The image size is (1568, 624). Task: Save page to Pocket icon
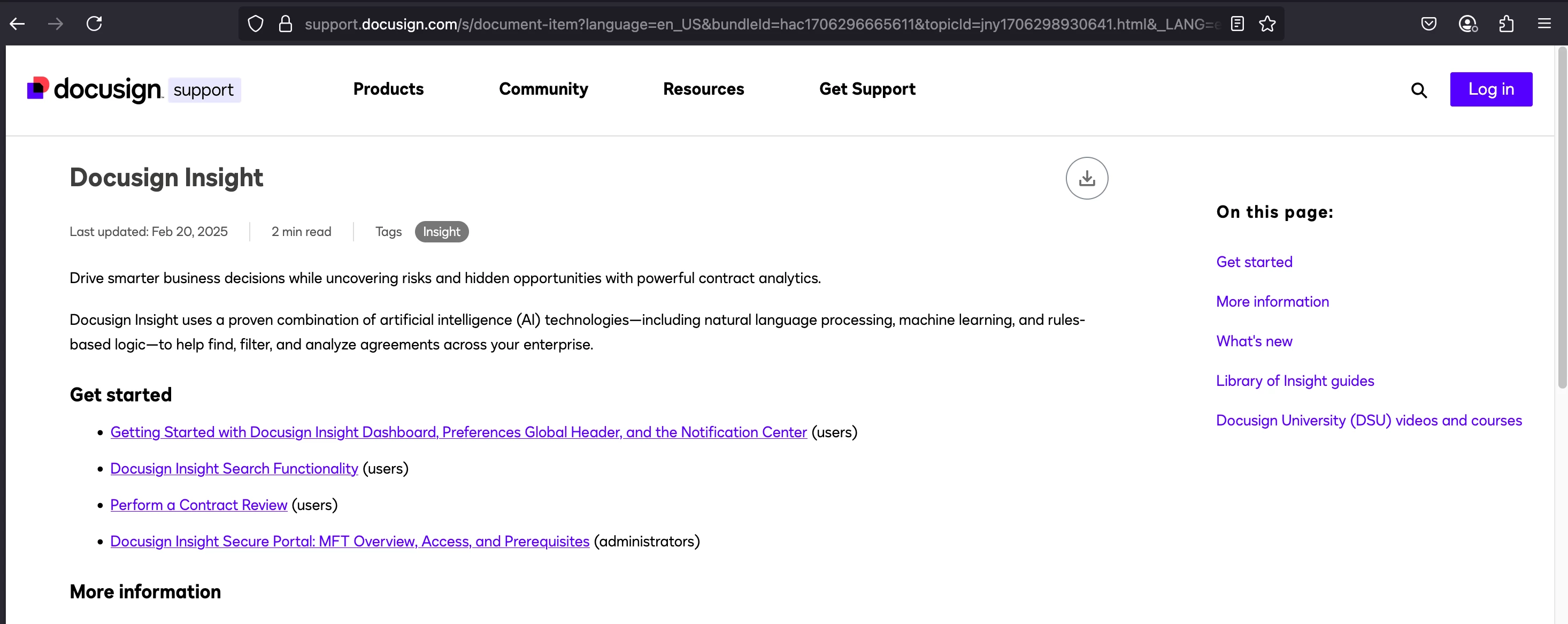tap(1428, 24)
